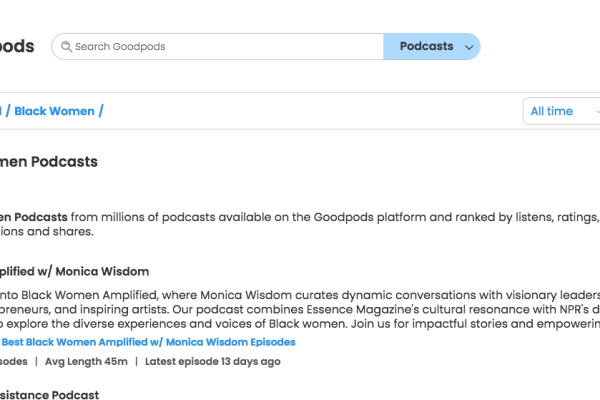Screen dimensions: 600x400
Task: Open Best Black Women Amplified Episodes link
Action: coord(148,342)
